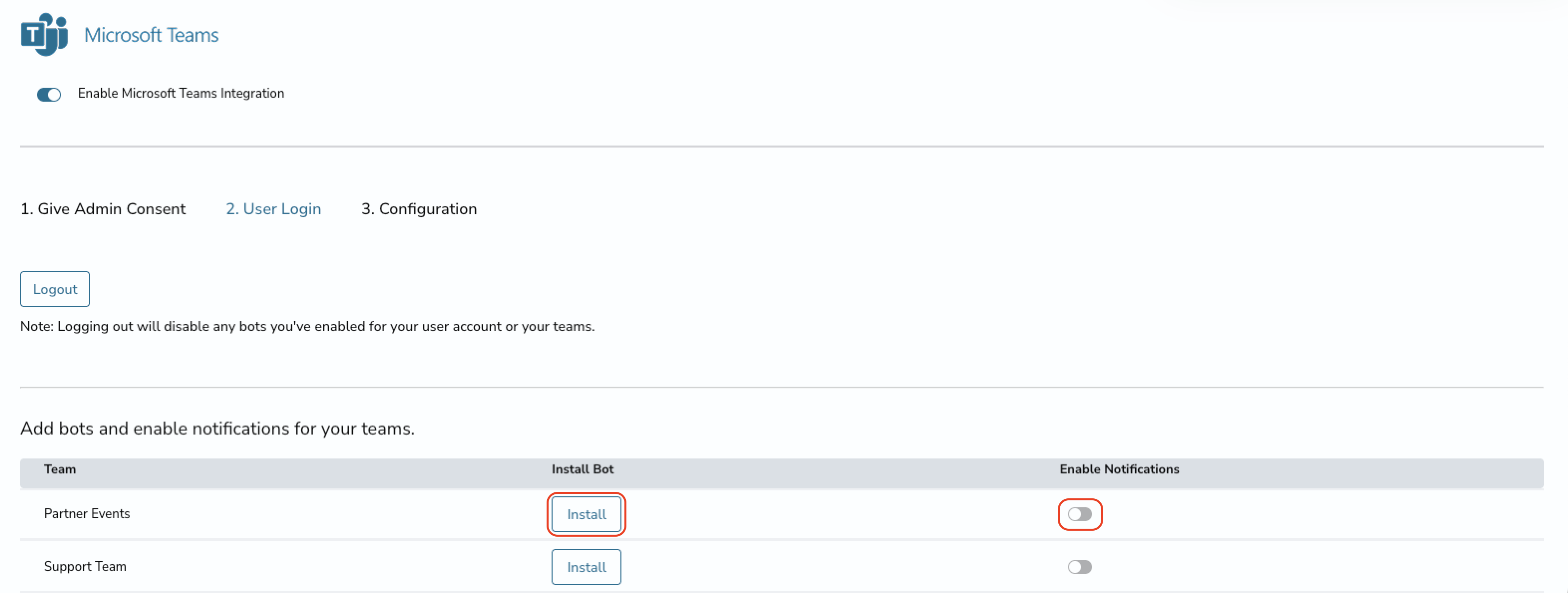
Task: Enable notifications for Support Team
Action: (x=1080, y=568)
